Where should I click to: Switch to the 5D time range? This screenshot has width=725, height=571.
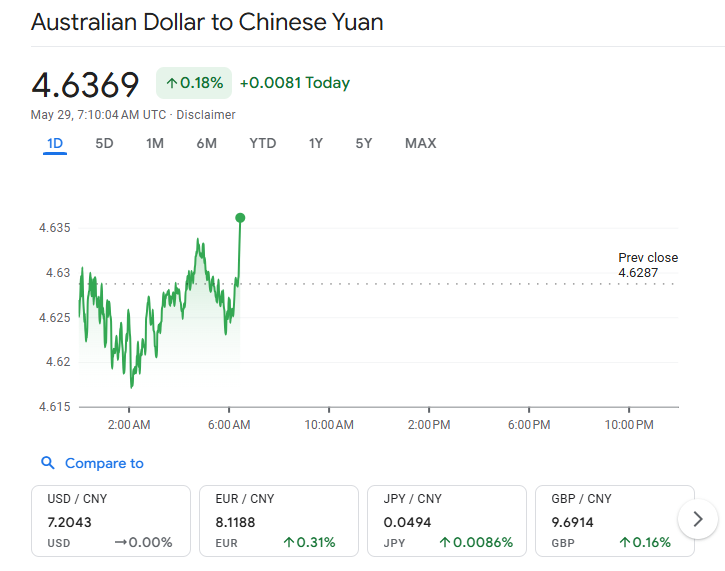click(x=104, y=143)
